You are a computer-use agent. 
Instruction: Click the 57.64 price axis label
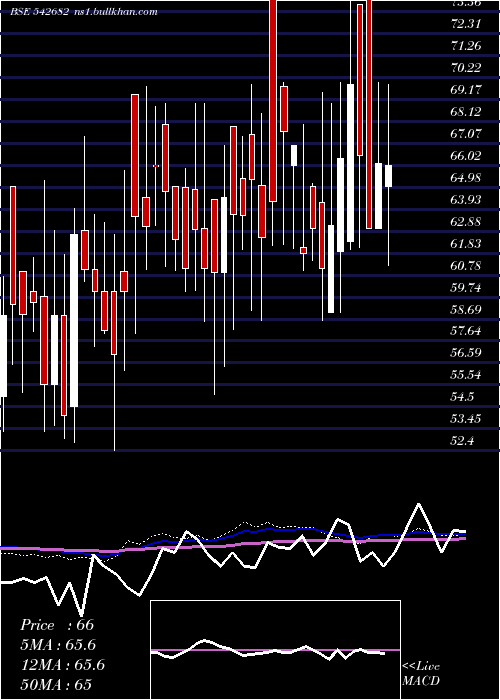tap(467, 331)
